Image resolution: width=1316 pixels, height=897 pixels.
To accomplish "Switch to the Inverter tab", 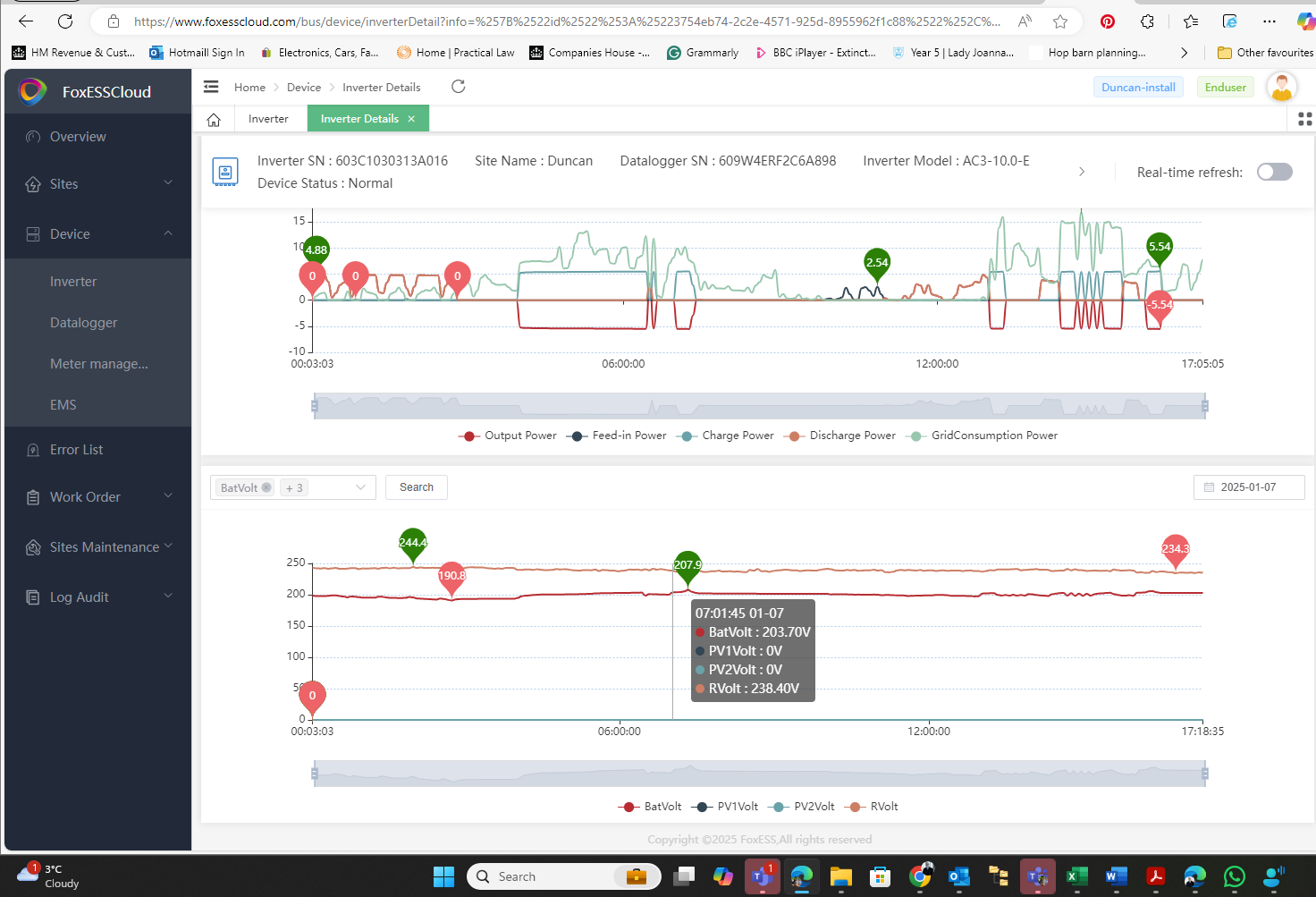I will point(268,119).
